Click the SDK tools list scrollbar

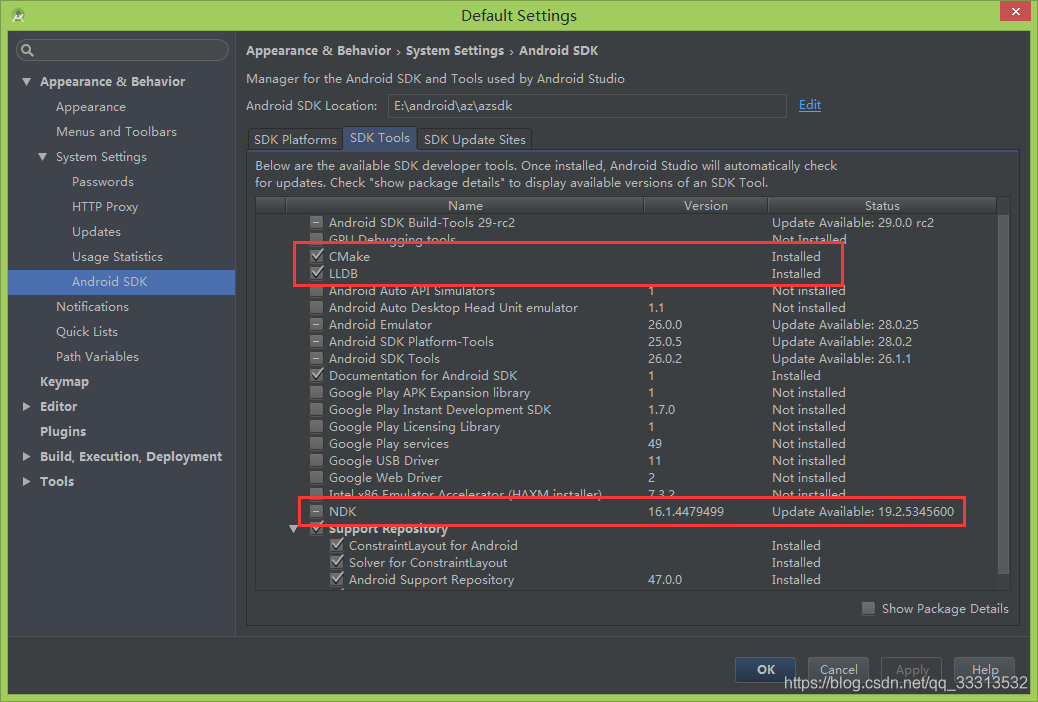1004,394
